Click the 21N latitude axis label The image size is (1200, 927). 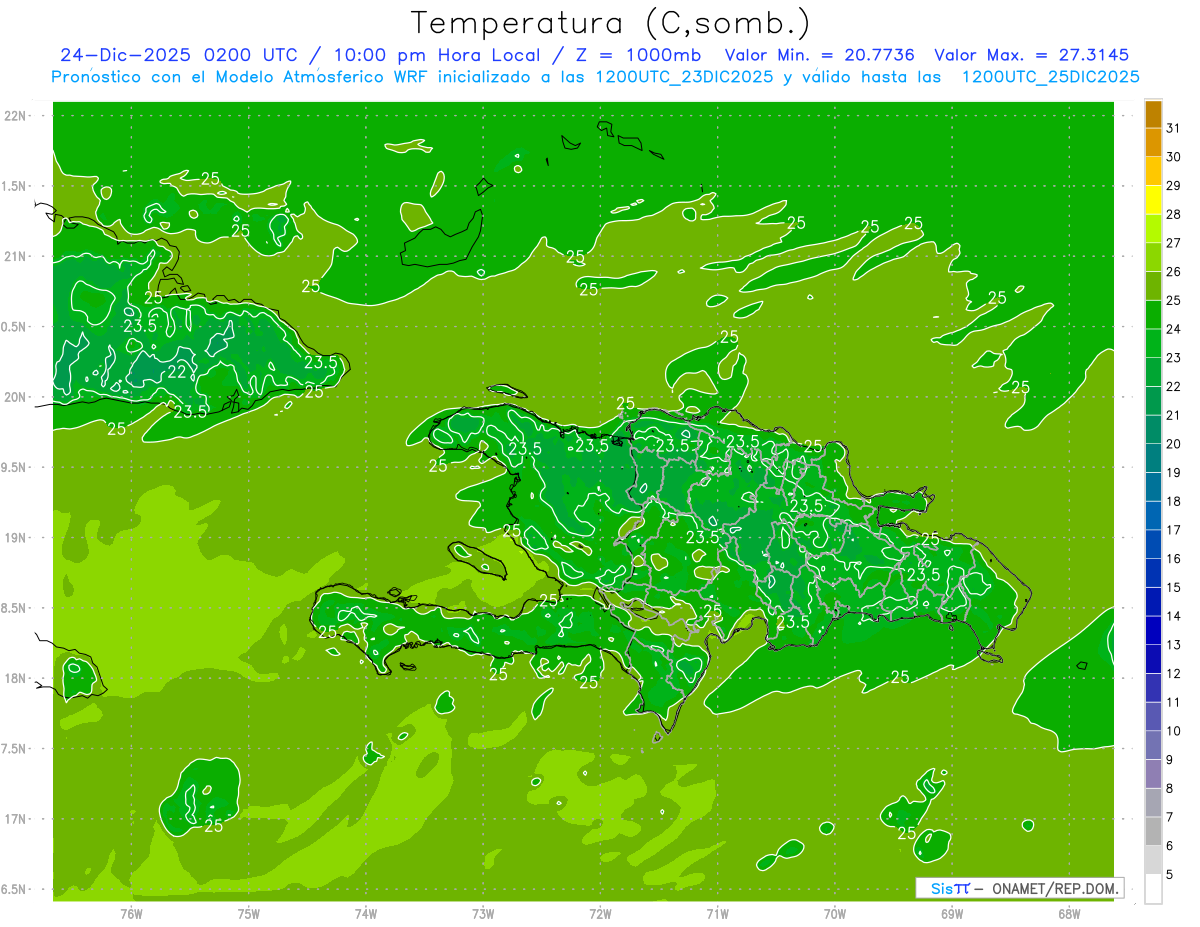(x=15, y=256)
